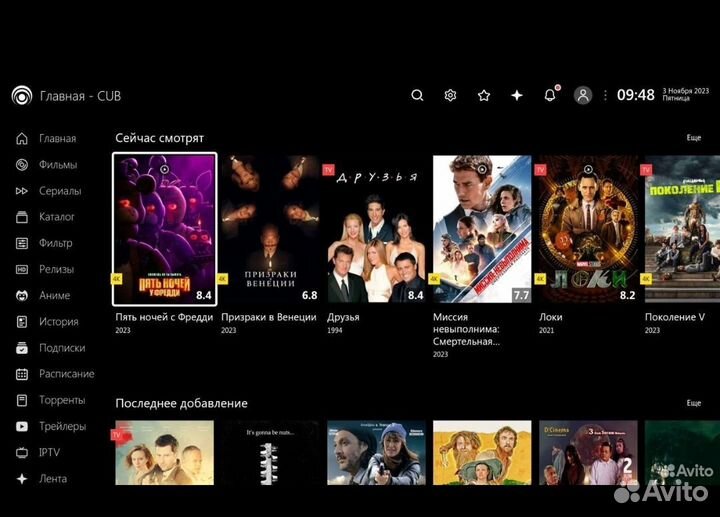Open notifications bell icon
Viewport: 720px width, 517px height.
coord(550,95)
